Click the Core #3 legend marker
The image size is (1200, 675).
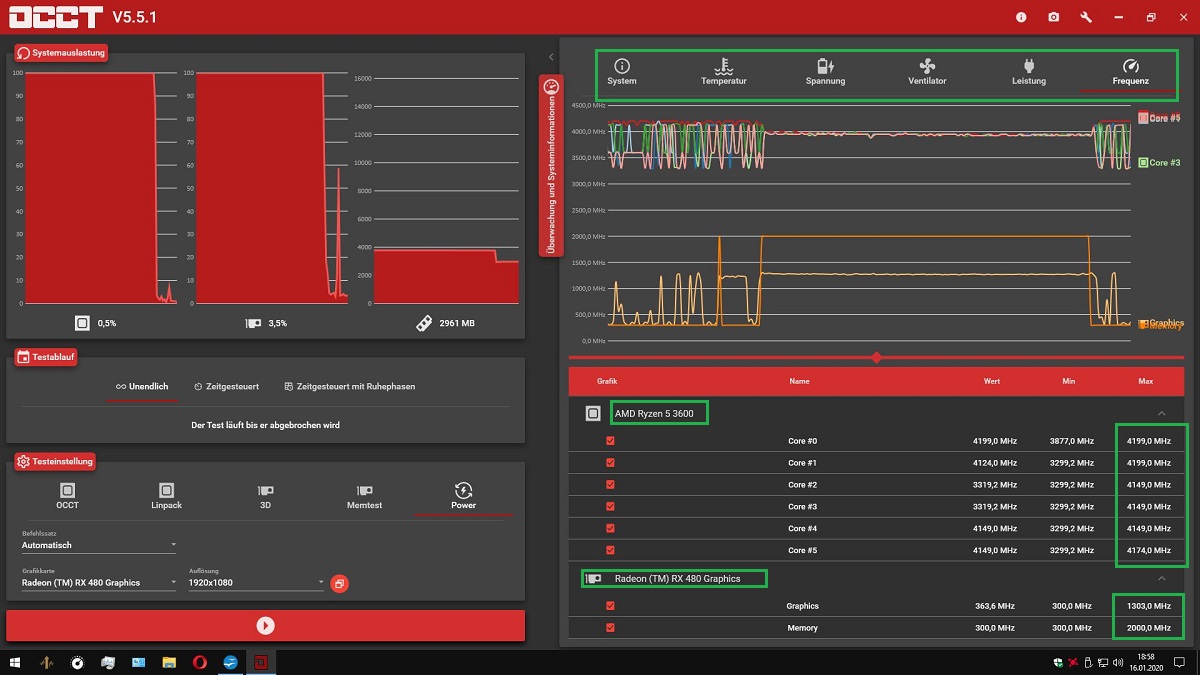pyautogui.click(x=1143, y=162)
